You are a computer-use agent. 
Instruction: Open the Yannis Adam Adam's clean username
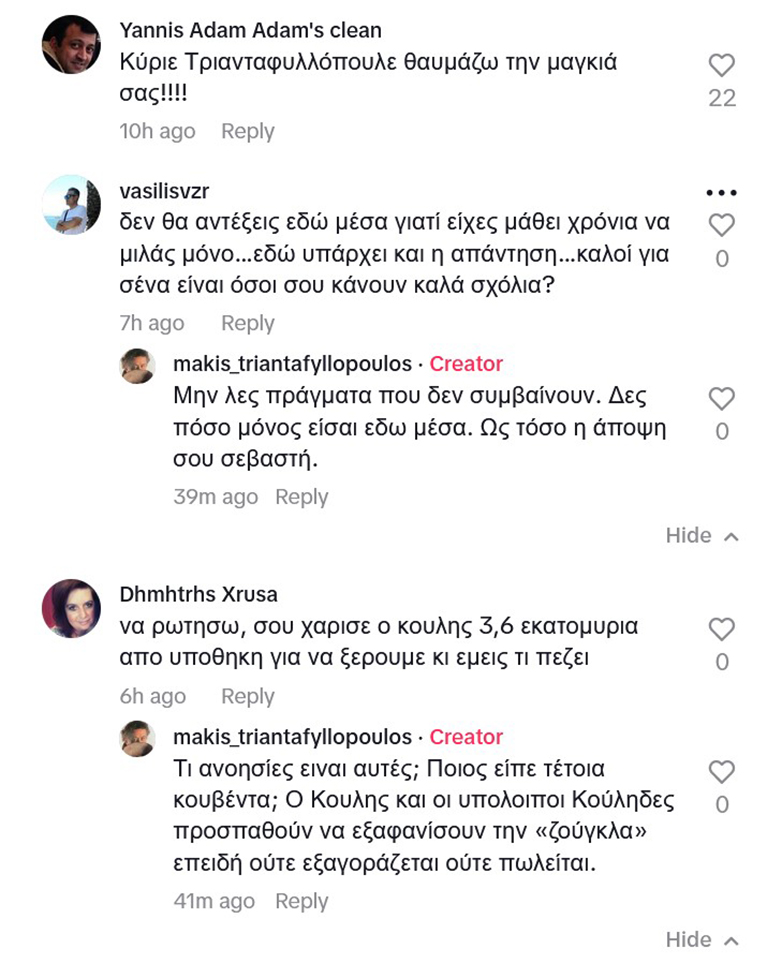(249, 30)
